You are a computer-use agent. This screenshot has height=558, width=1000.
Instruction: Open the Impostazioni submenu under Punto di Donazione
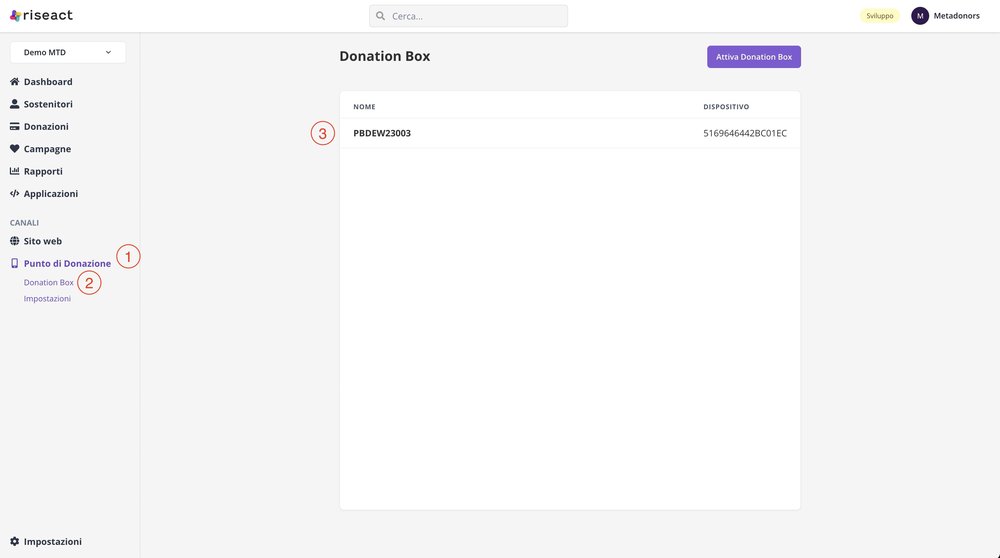(x=47, y=298)
